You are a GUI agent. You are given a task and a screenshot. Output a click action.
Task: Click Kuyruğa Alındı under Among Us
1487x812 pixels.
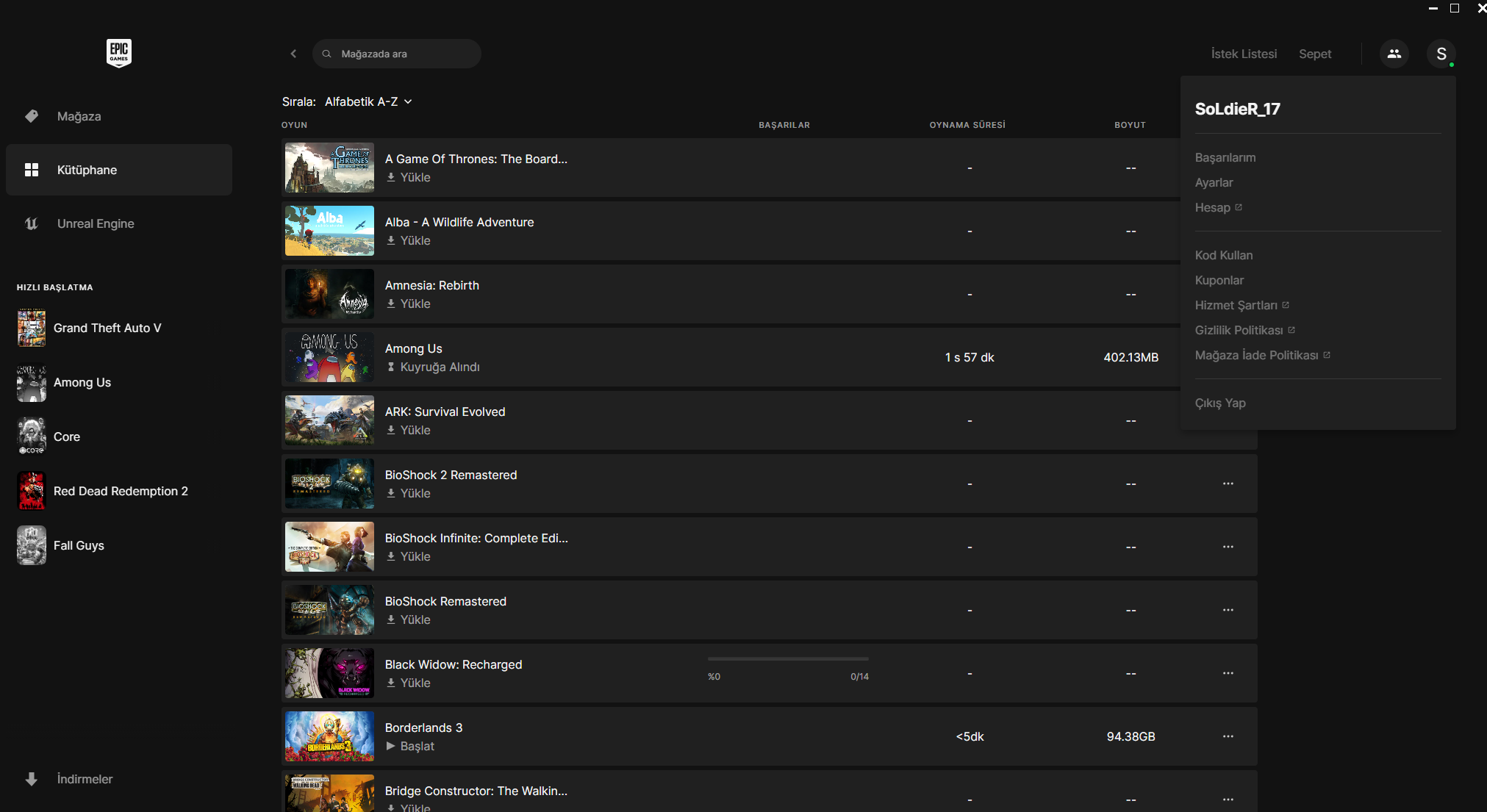coord(434,367)
